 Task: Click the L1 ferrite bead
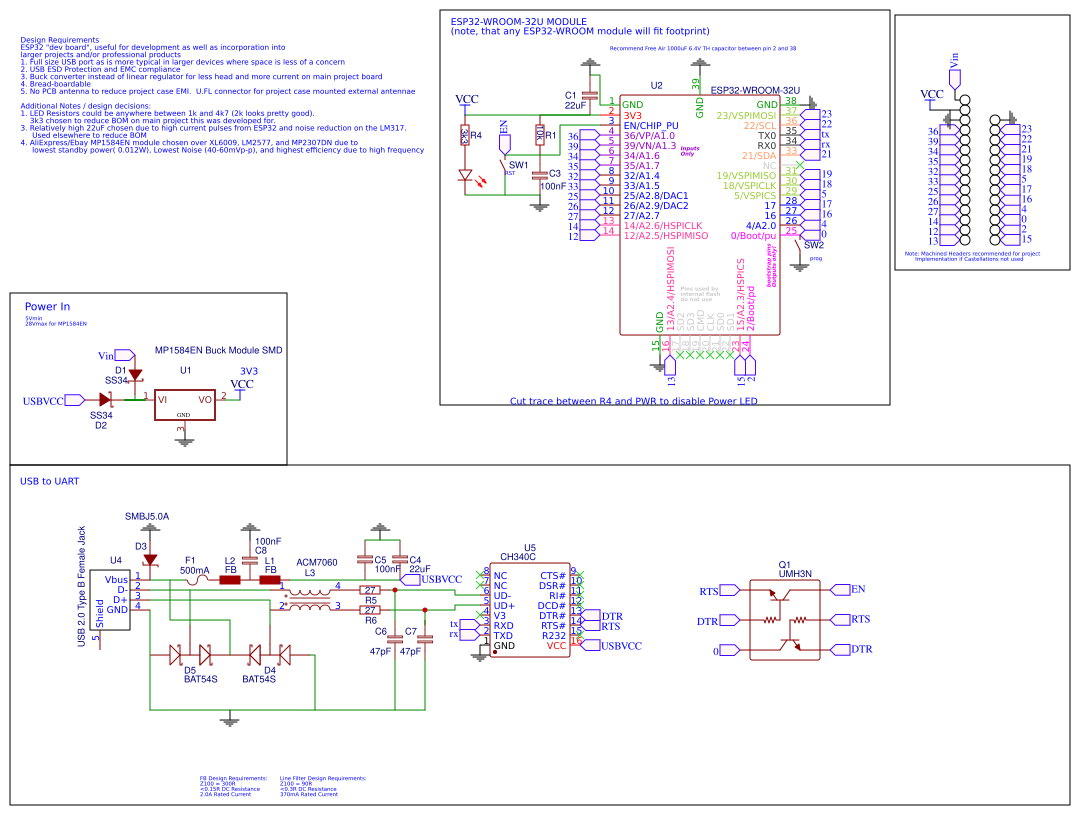click(x=269, y=580)
